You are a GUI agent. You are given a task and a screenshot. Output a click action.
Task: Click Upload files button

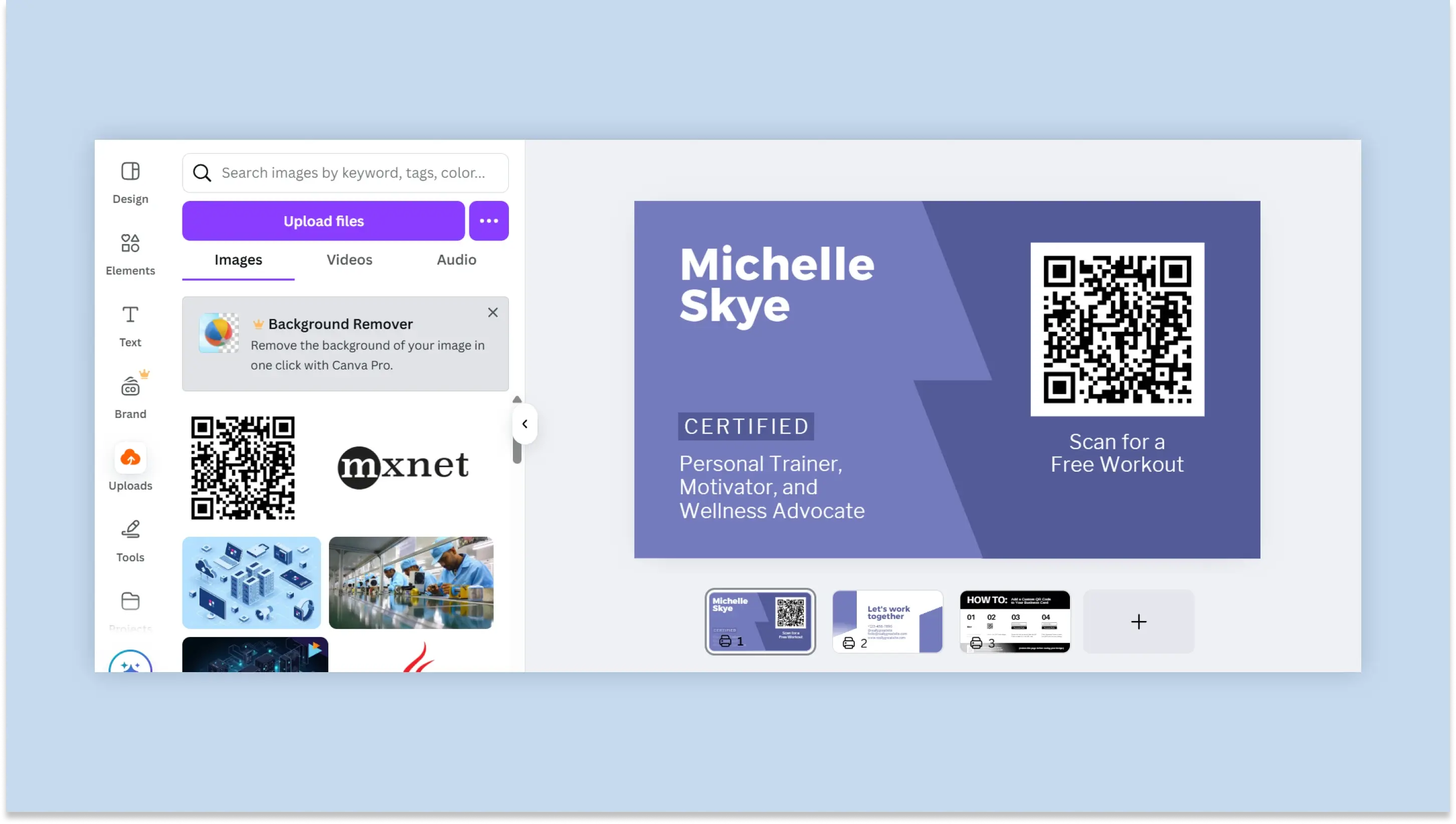point(323,221)
